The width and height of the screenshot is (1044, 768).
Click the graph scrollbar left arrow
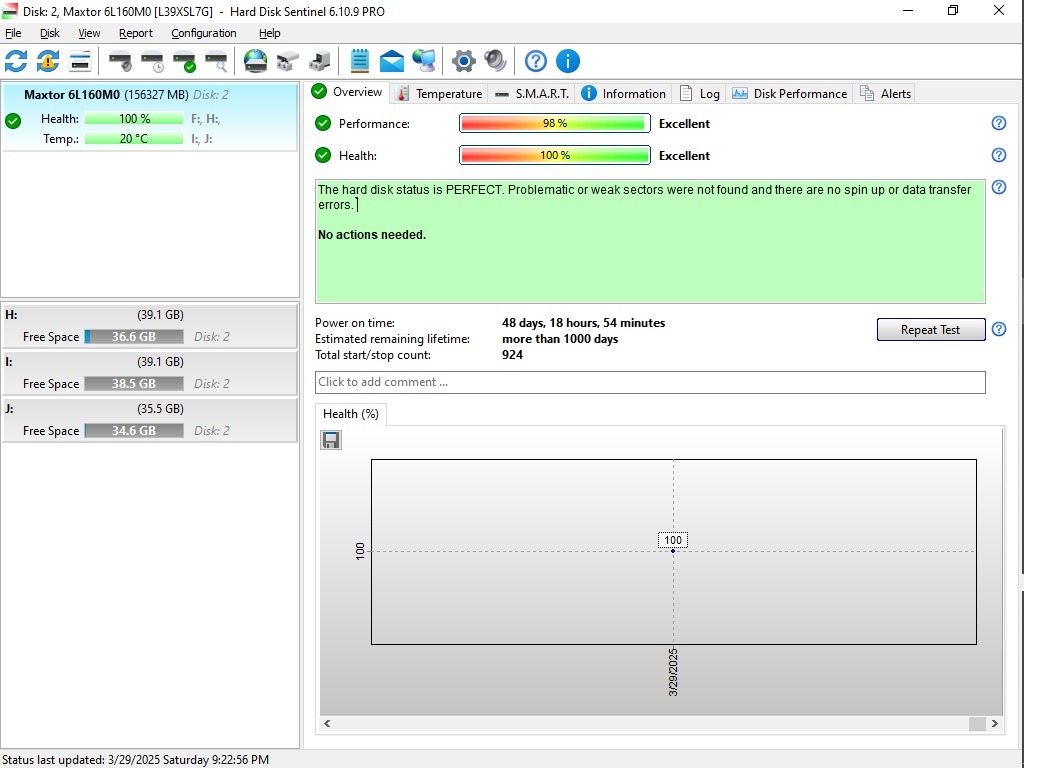[x=327, y=723]
